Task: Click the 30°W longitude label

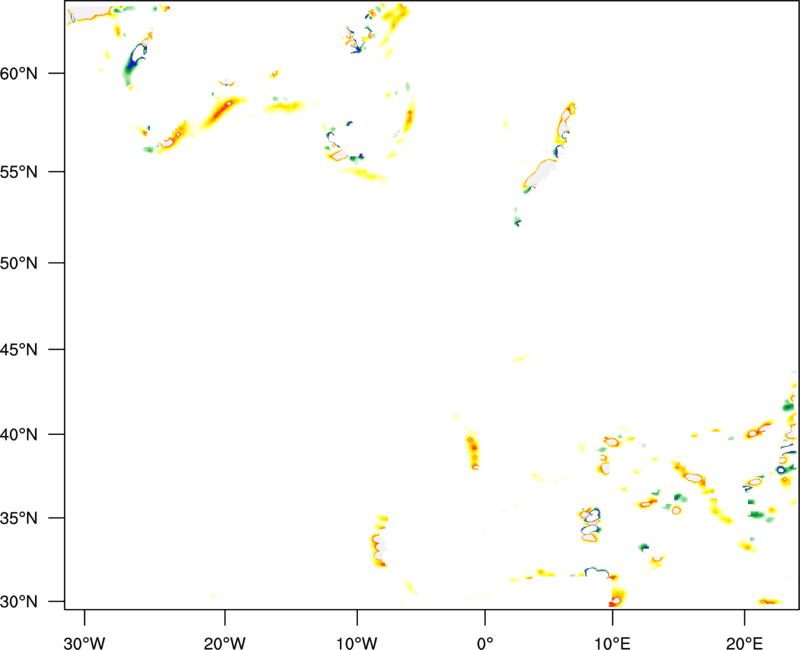Action: 84,643
